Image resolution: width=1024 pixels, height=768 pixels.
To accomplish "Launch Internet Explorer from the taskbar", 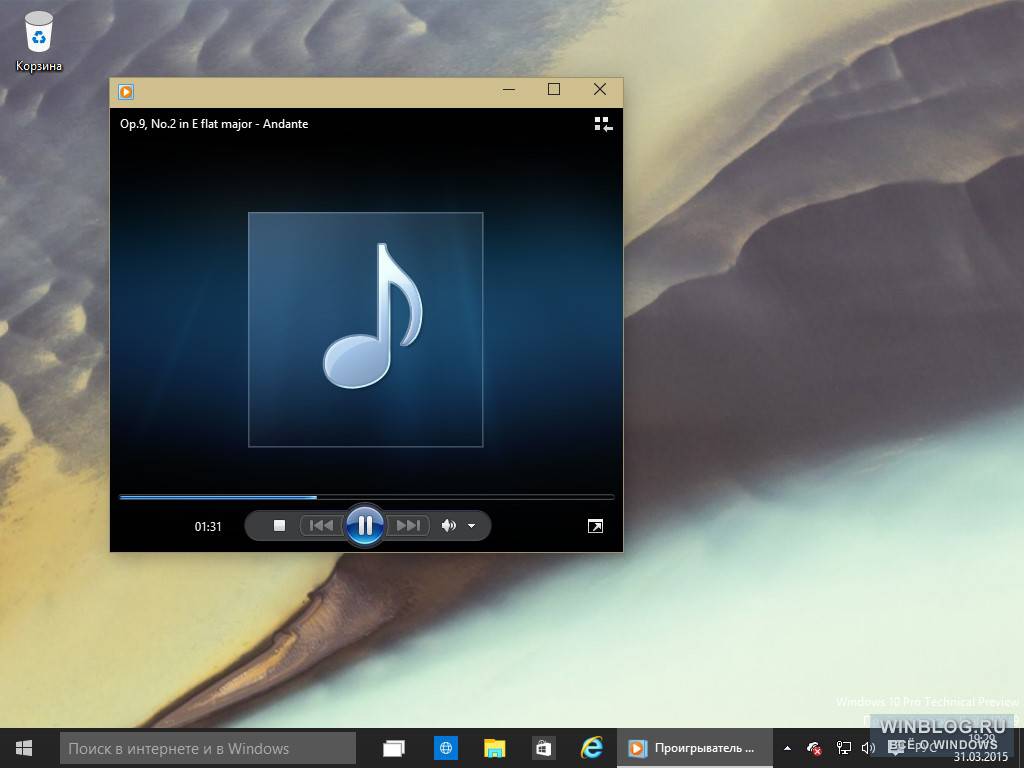I will [592, 748].
